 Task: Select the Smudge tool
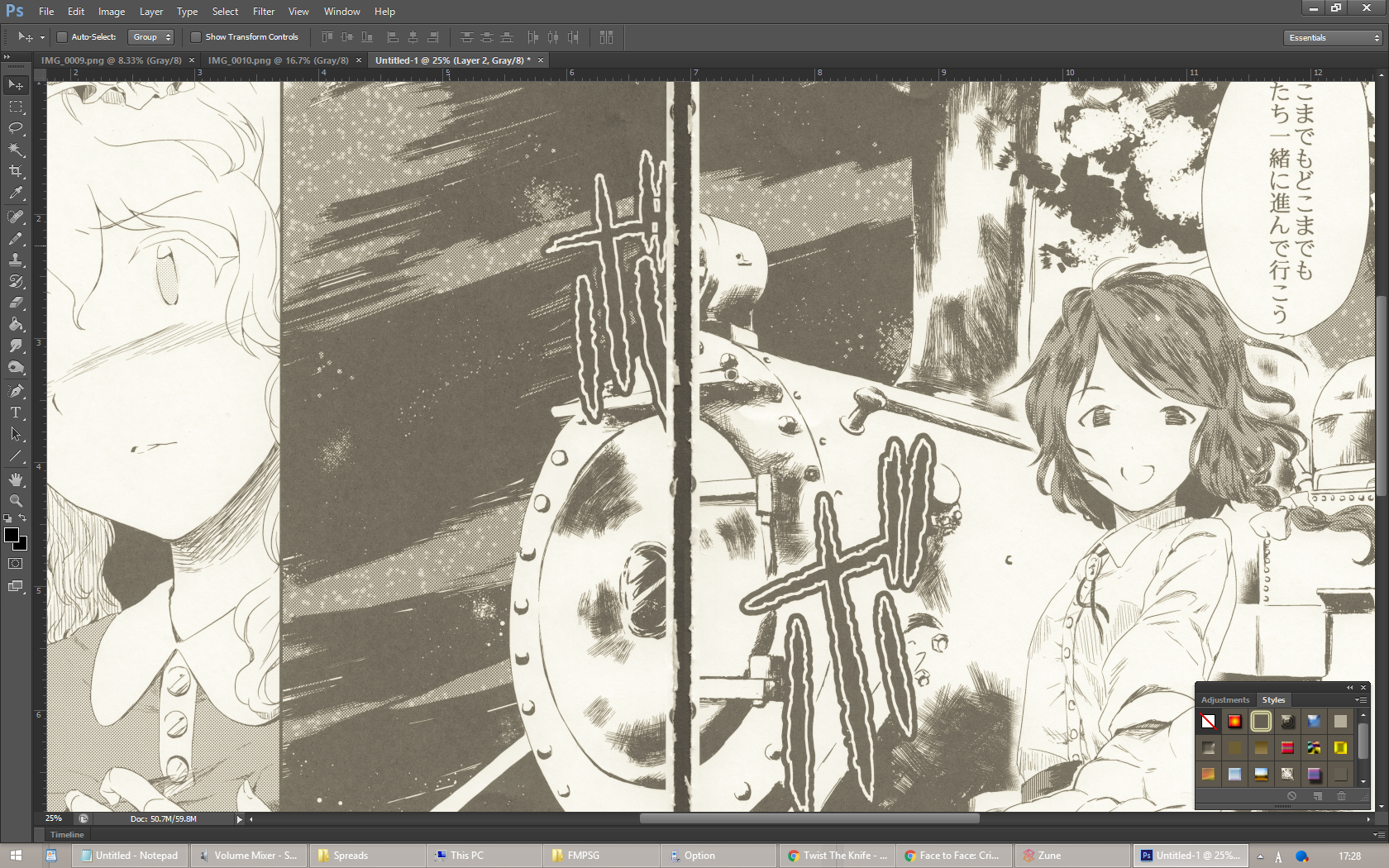16,346
